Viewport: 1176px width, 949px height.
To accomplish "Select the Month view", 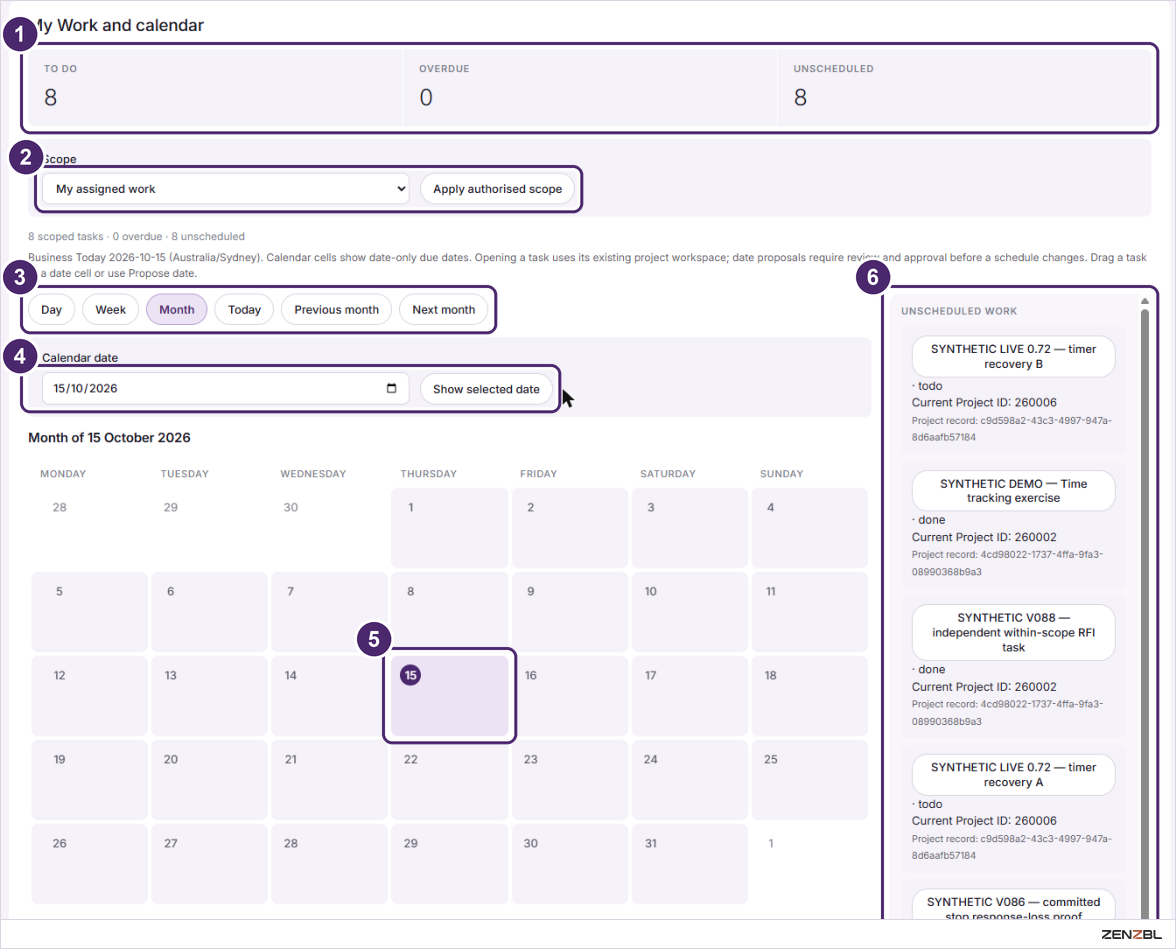I will pos(177,309).
